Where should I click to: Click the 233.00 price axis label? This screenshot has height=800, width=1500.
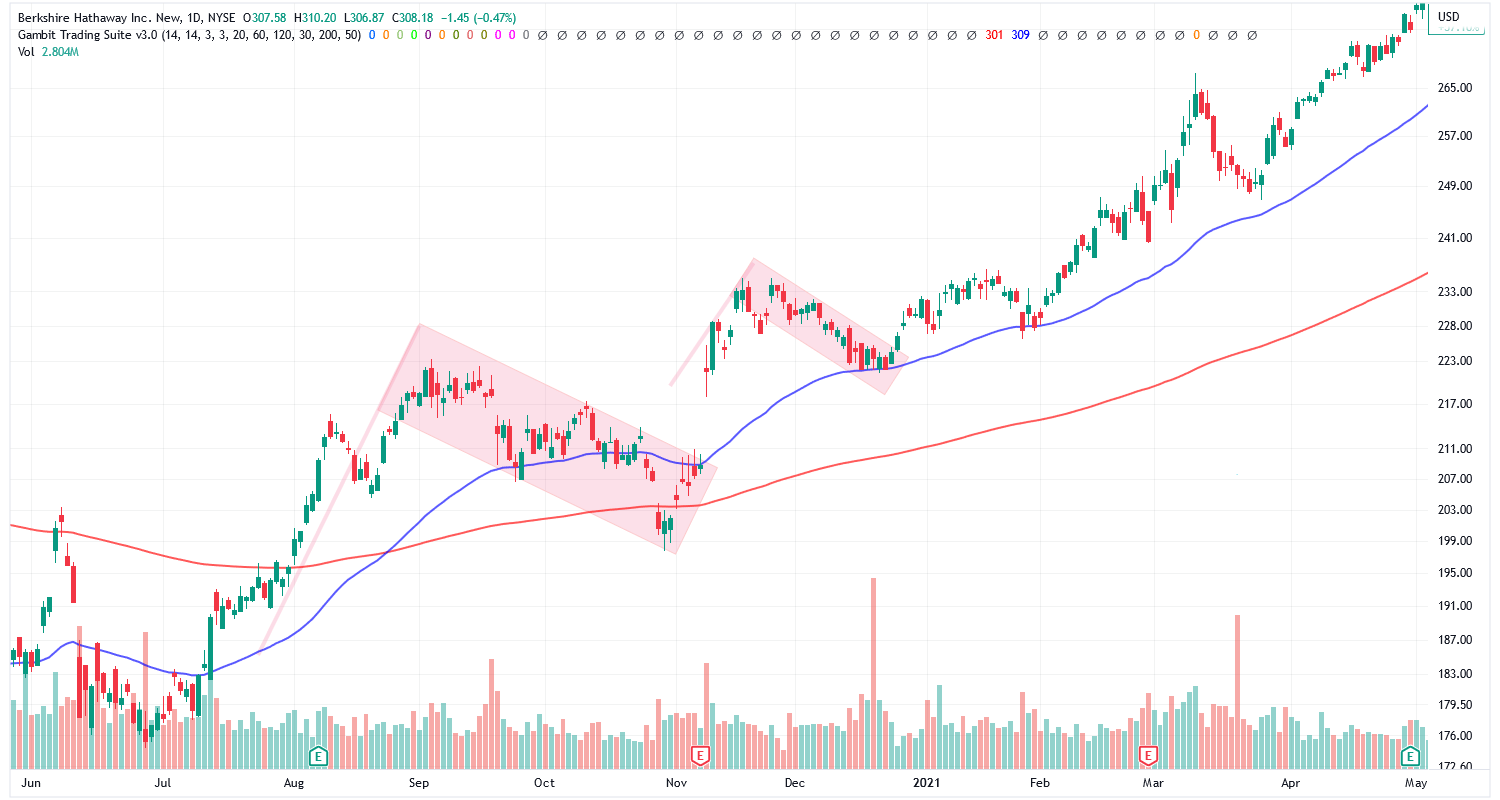(x=1453, y=292)
